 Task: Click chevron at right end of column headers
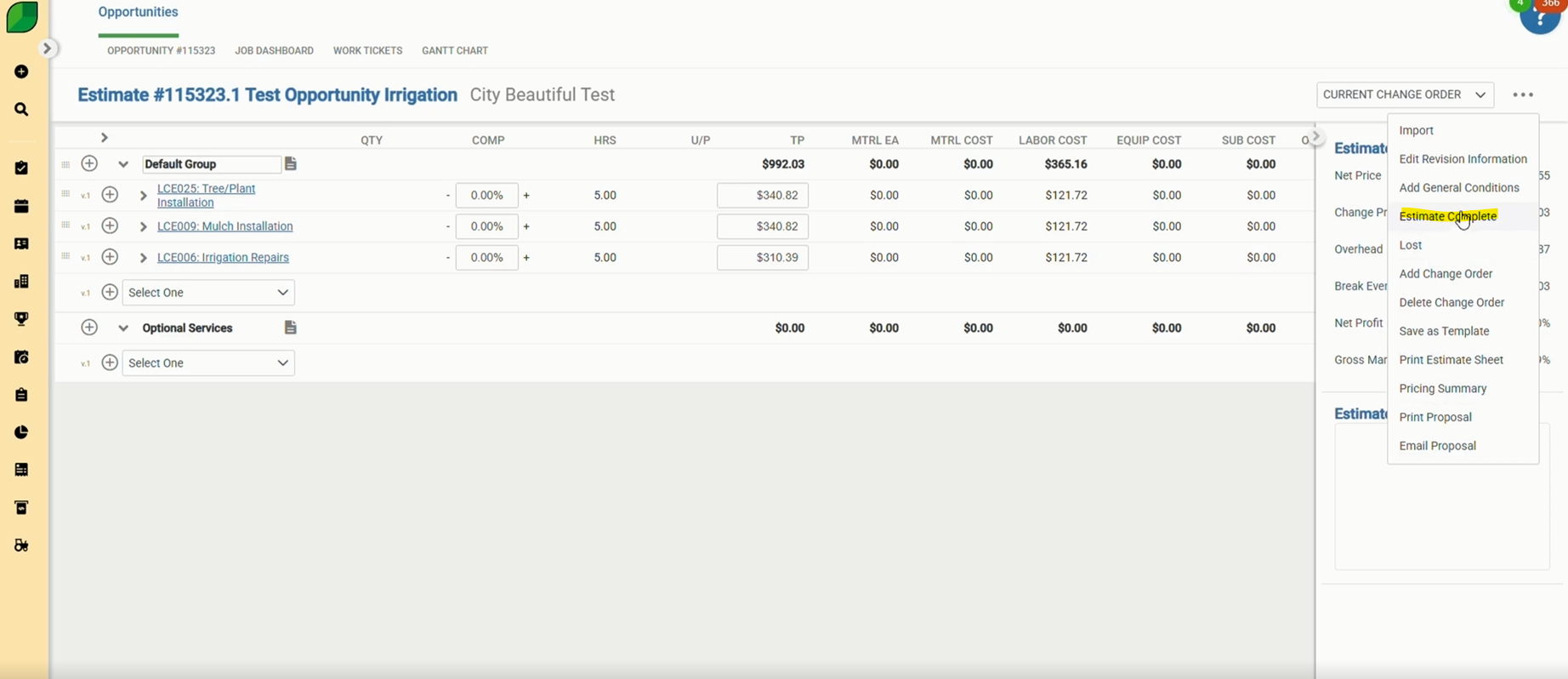[1315, 136]
